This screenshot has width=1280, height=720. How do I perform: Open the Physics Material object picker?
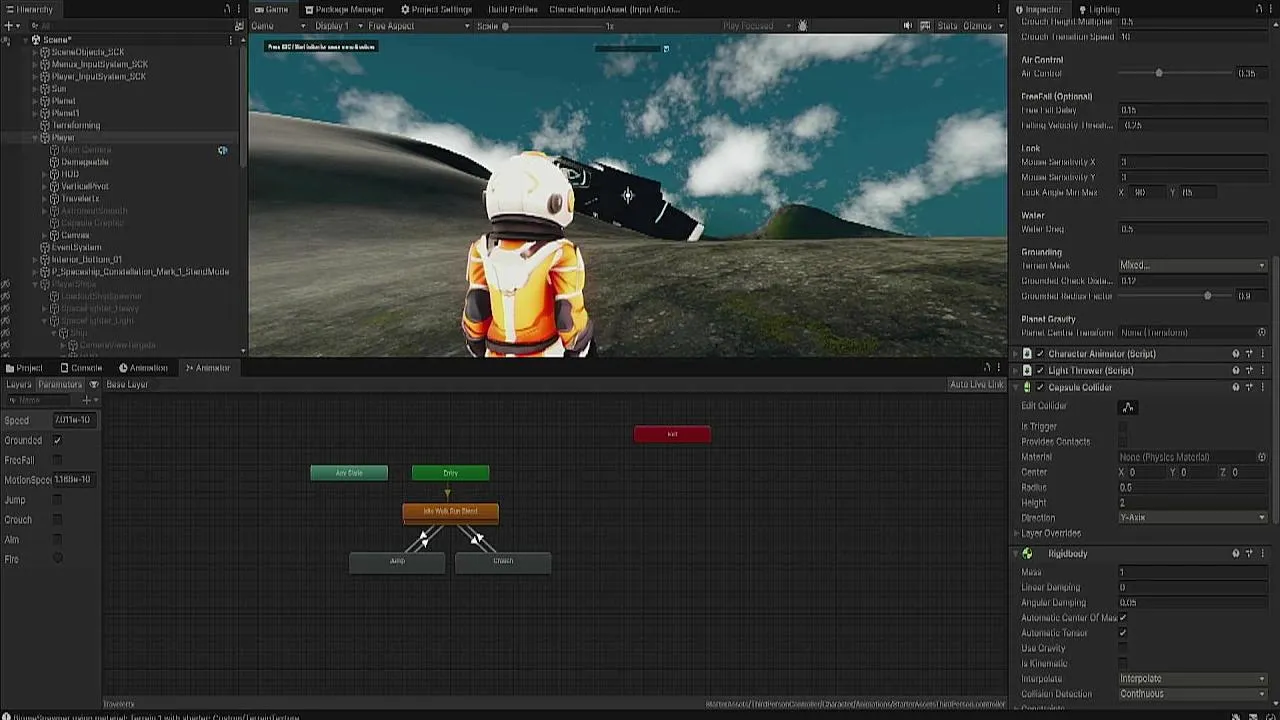tap(1262, 457)
